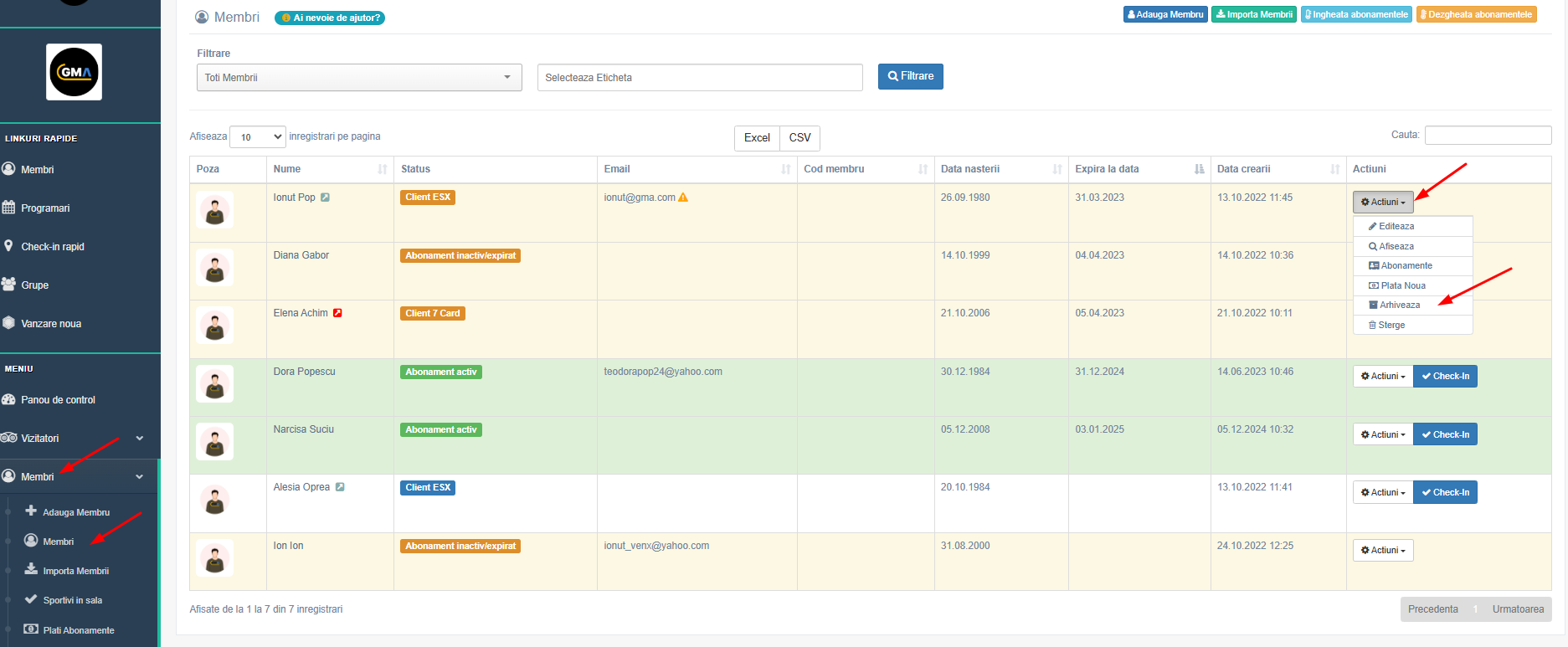Open Grupe in sidebar
Screen dimensions: 1568x647
click(34, 285)
